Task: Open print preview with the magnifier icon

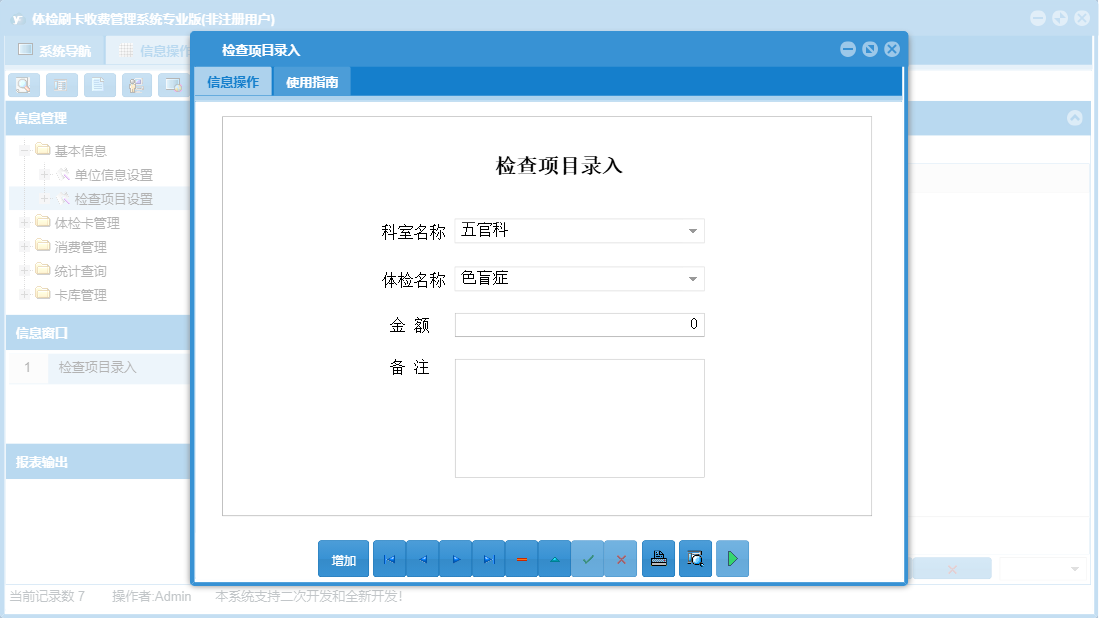Action: pos(695,558)
